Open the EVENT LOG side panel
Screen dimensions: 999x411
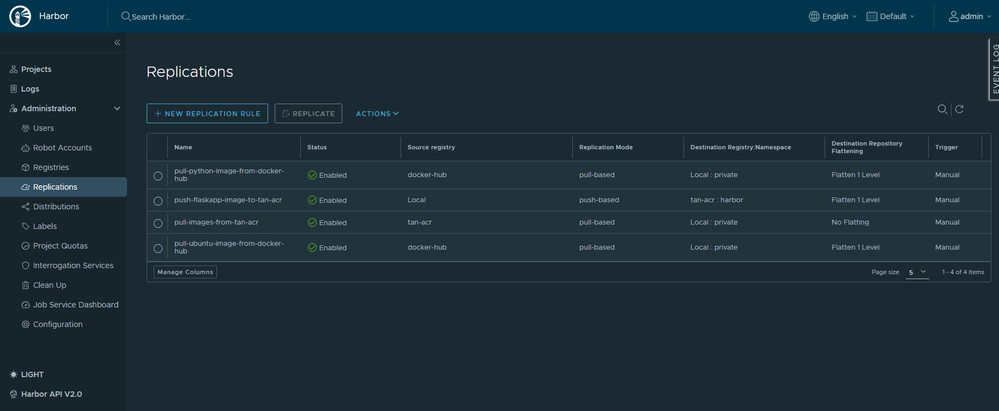tap(993, 69)
